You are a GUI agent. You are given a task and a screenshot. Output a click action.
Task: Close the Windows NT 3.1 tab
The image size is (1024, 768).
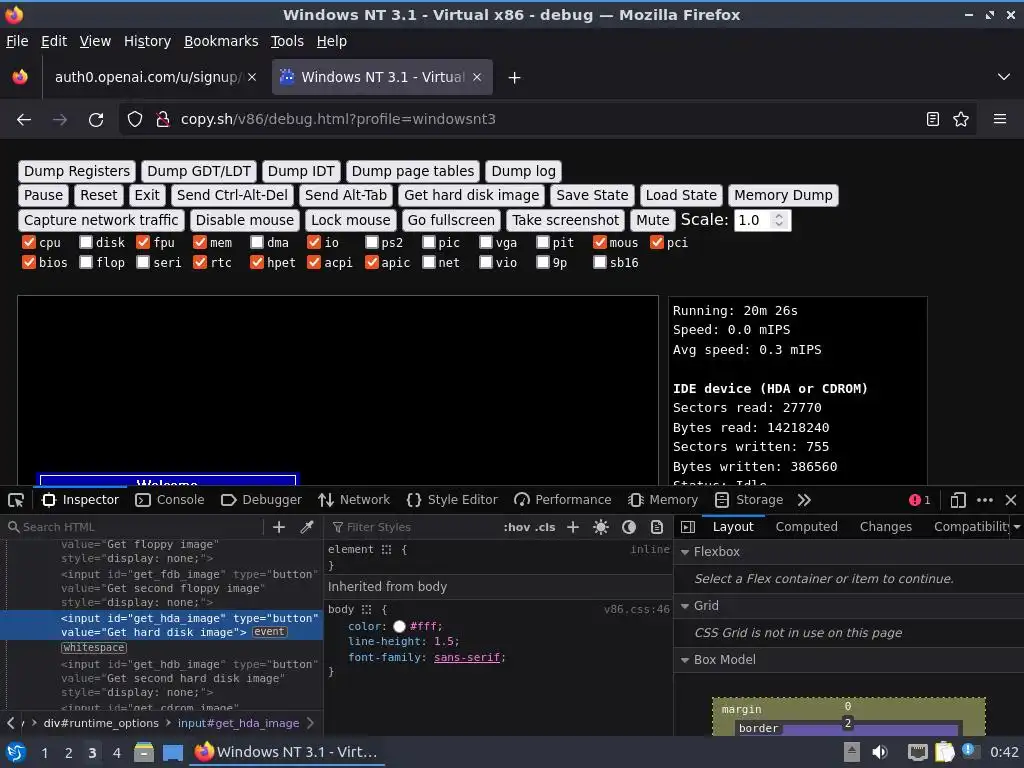[477, 77]
